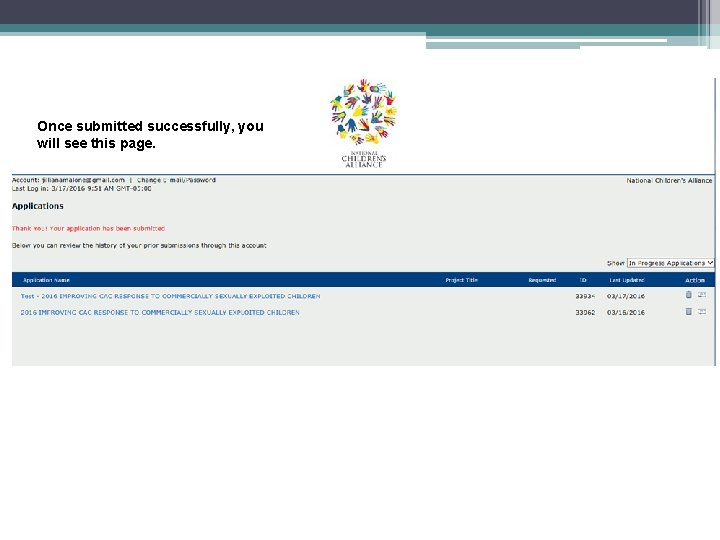This screenshot has width=720, height=540.
Task: Click the date 03/17/2016
Action: 626,296
